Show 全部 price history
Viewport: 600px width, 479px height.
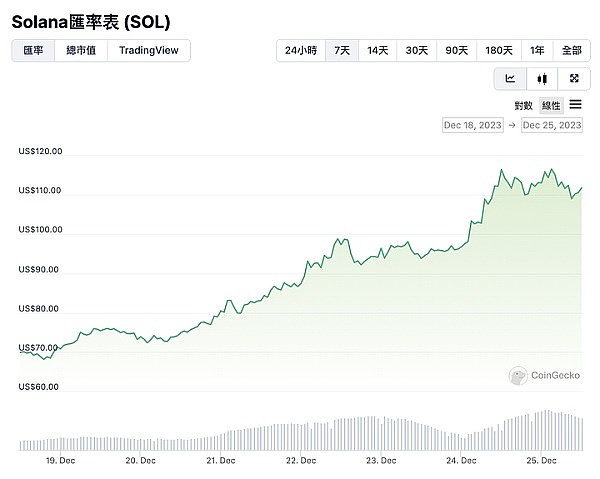[571, 50]
